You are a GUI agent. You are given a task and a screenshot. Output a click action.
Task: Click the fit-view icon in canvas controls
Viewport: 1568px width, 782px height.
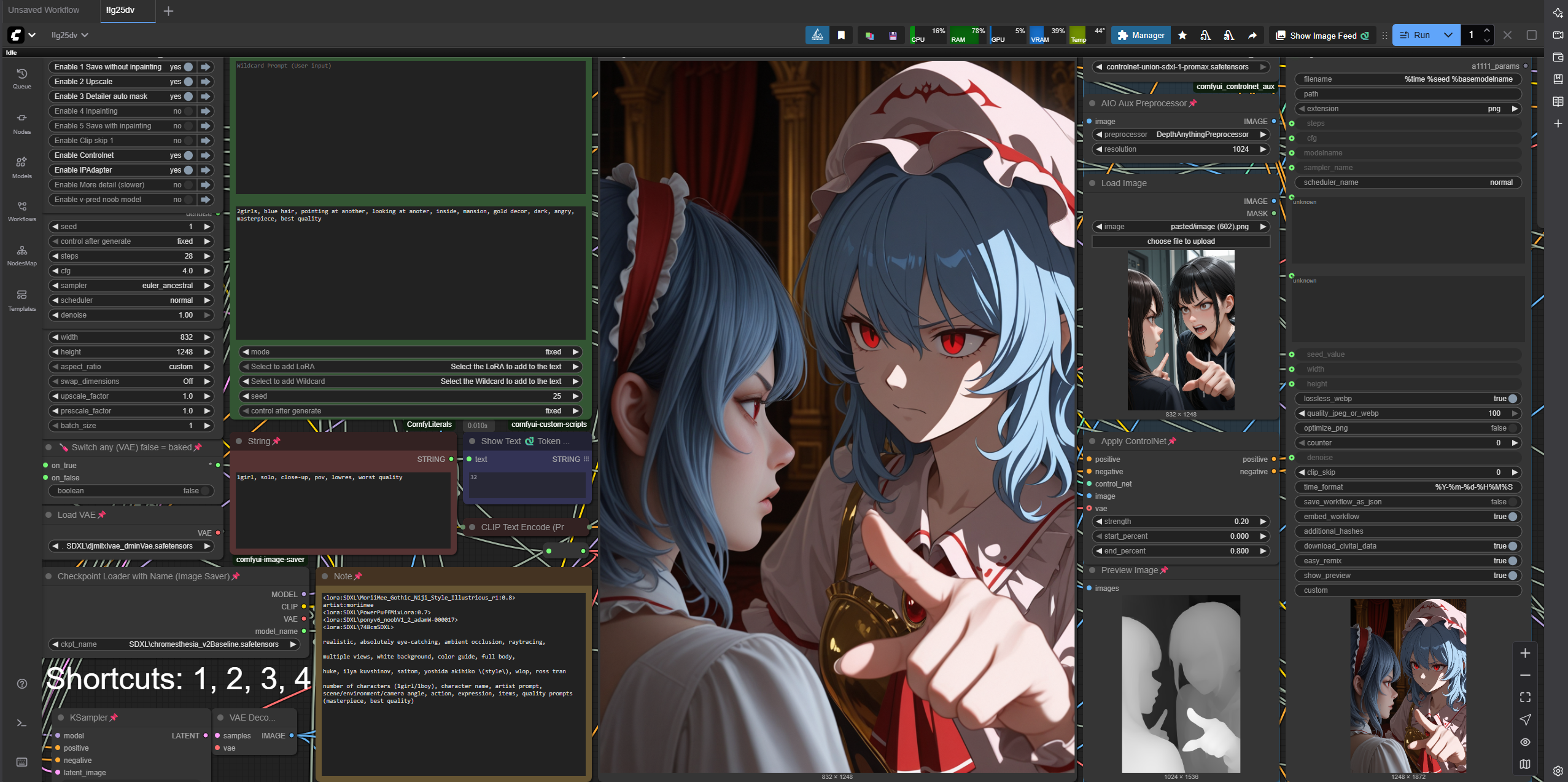click(x=1525, y=697)
